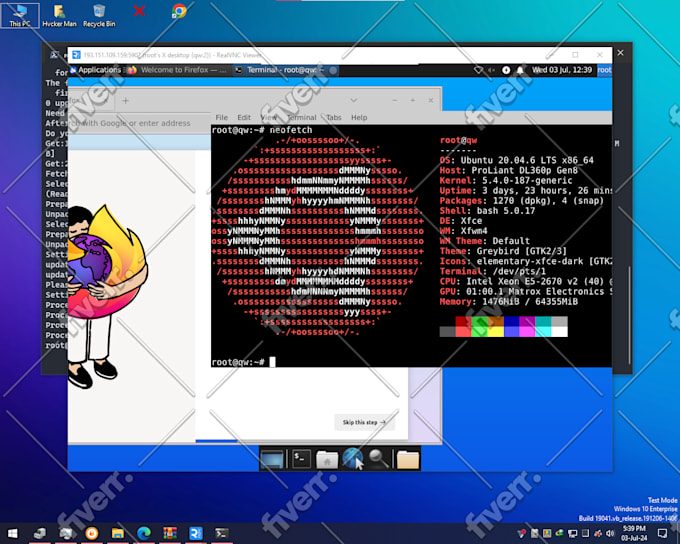Open Microsoft Edge from Windows taskbar

(x=144, y=533)
